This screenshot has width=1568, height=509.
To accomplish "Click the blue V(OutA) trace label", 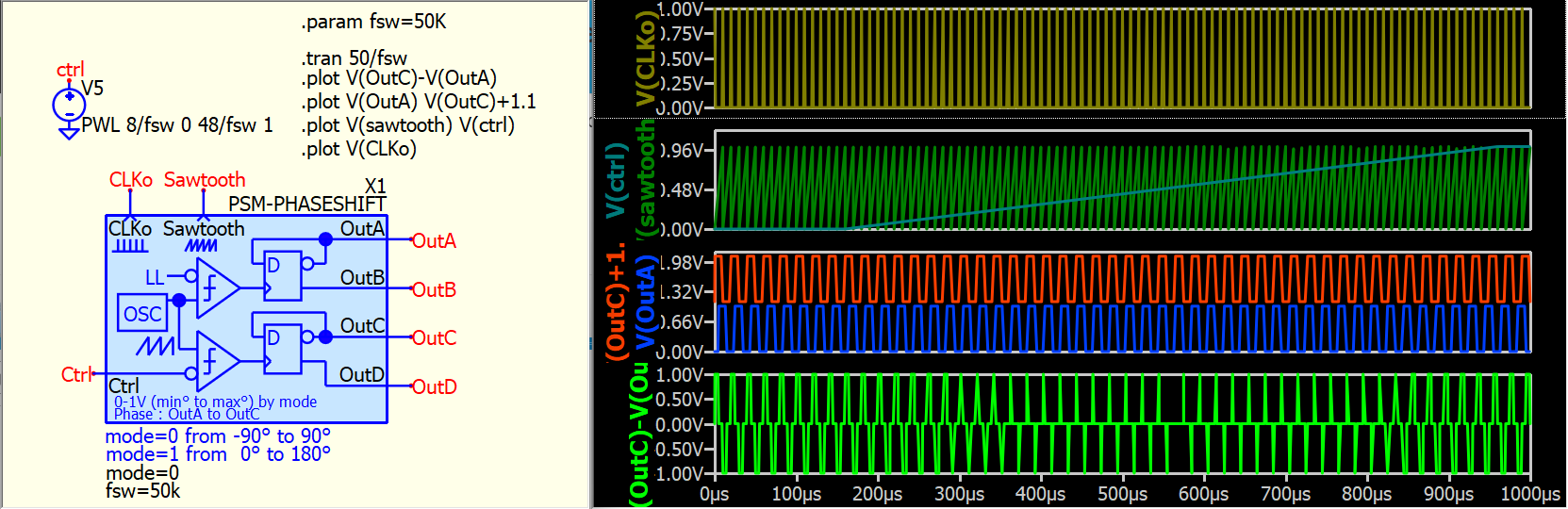I will pos(645,307).
